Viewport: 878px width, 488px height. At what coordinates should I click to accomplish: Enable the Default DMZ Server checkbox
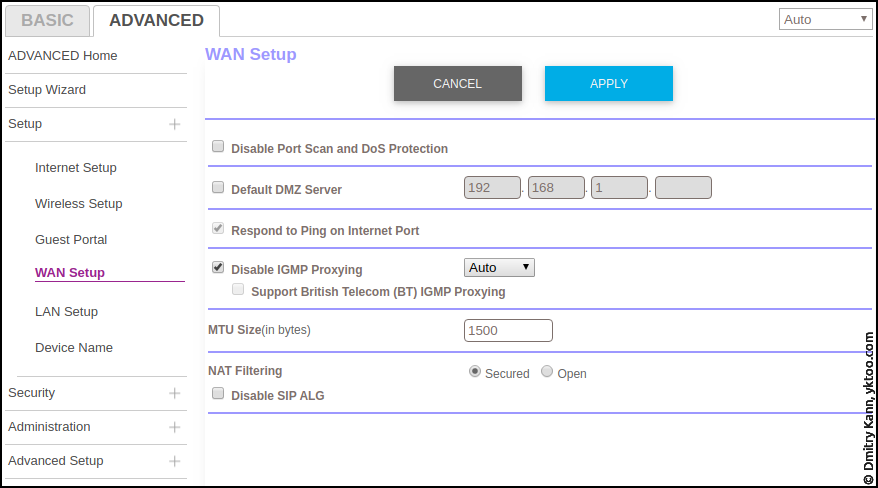coord(218,187)
